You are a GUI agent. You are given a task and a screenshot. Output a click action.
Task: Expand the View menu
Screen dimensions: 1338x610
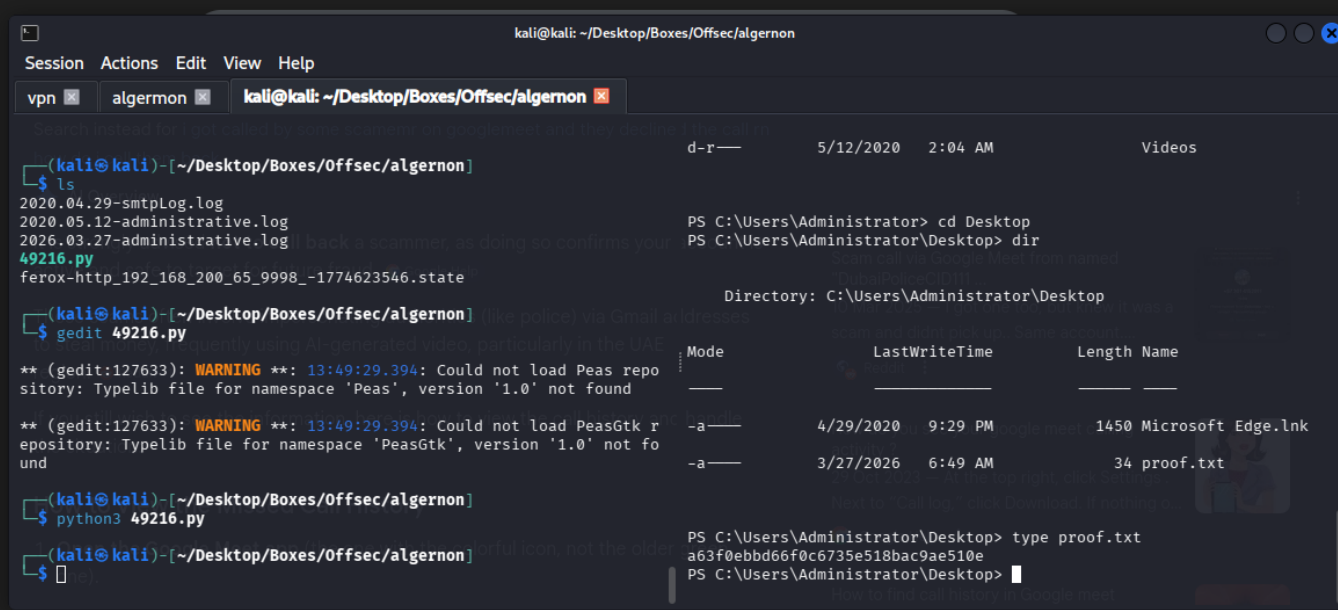point(241,63)
